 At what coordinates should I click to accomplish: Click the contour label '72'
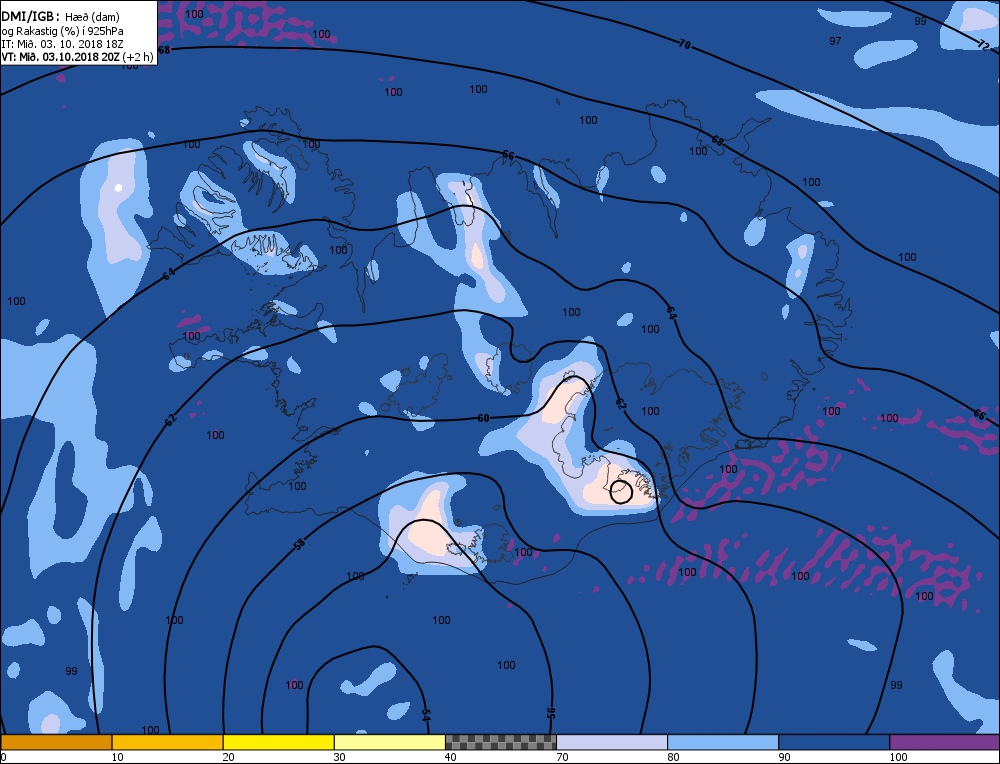pyautogui.click(x=983, y=45)
